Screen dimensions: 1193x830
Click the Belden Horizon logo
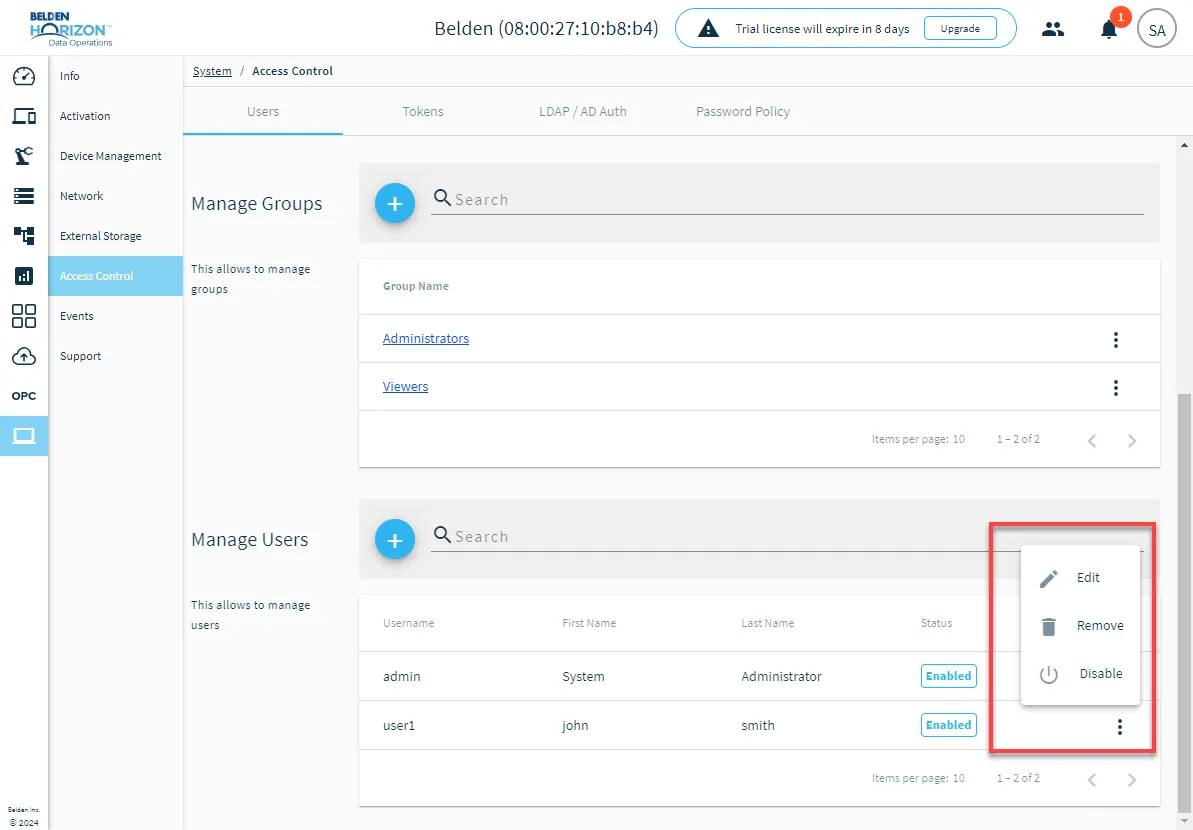71,29
